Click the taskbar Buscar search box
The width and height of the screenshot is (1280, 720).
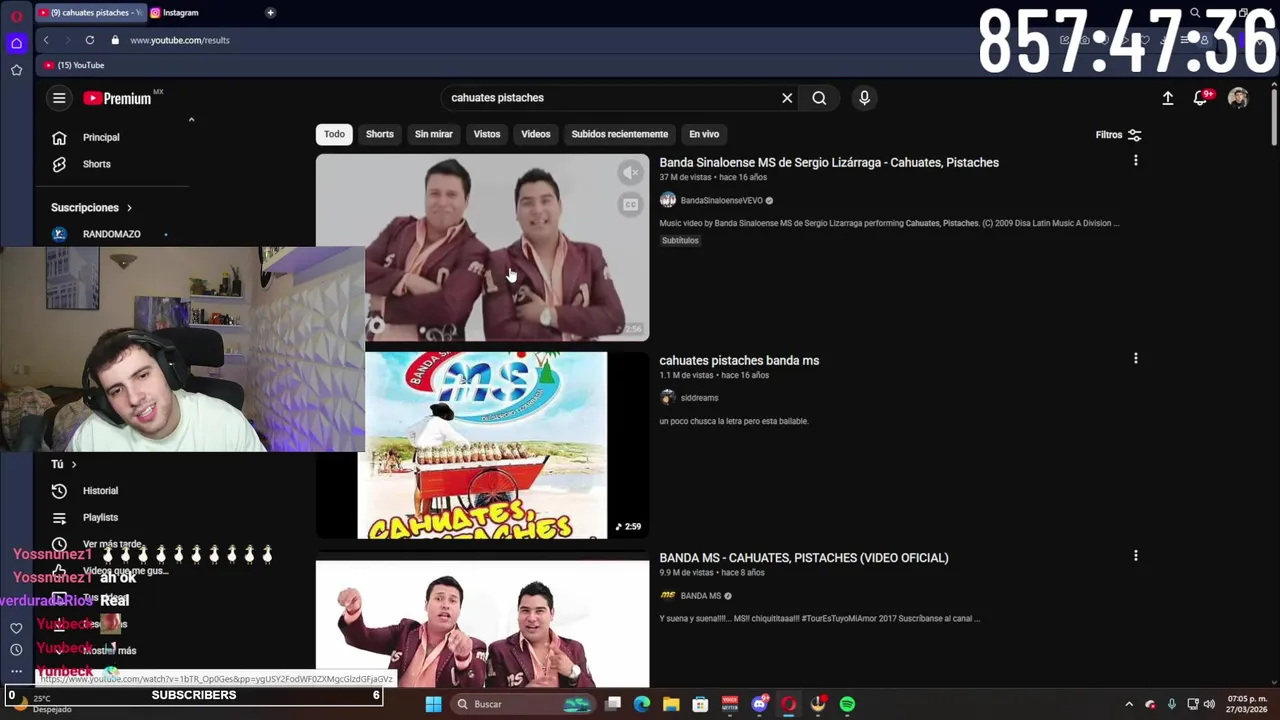point(524,704)
